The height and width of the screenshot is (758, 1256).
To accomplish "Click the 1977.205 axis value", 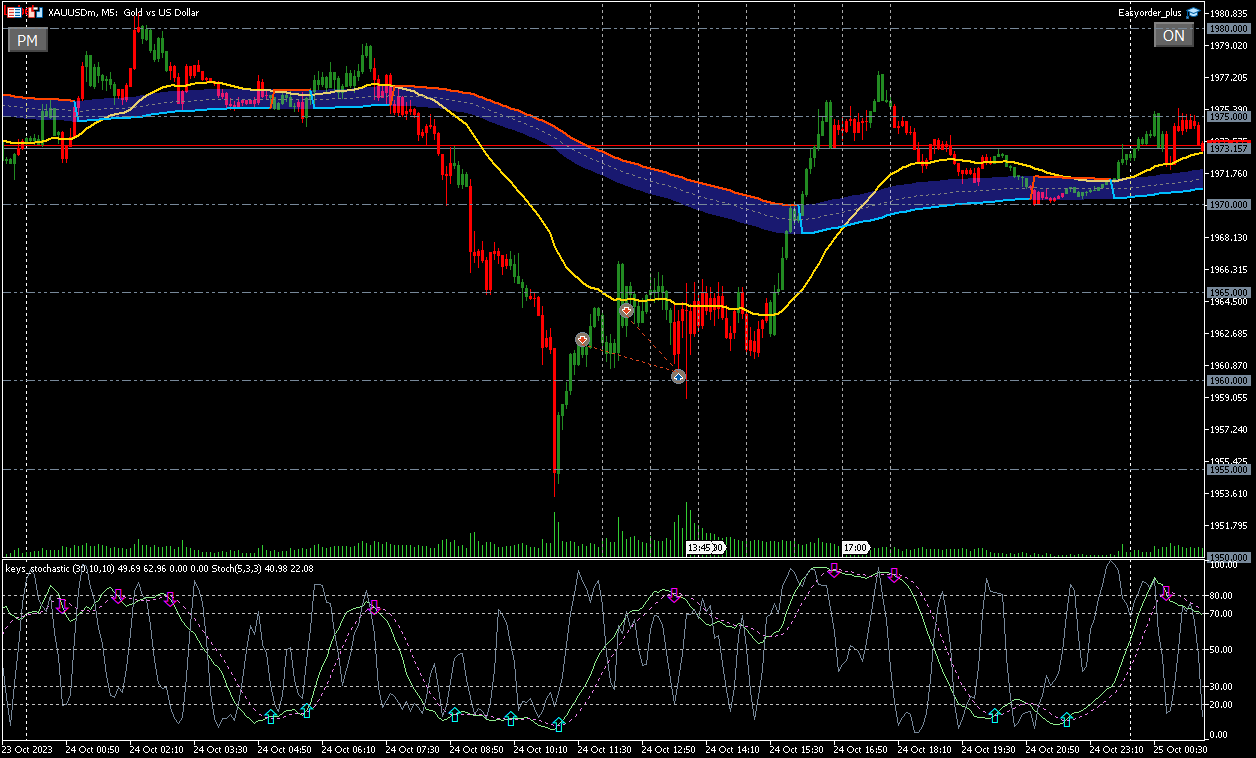I will point(1229,78).
